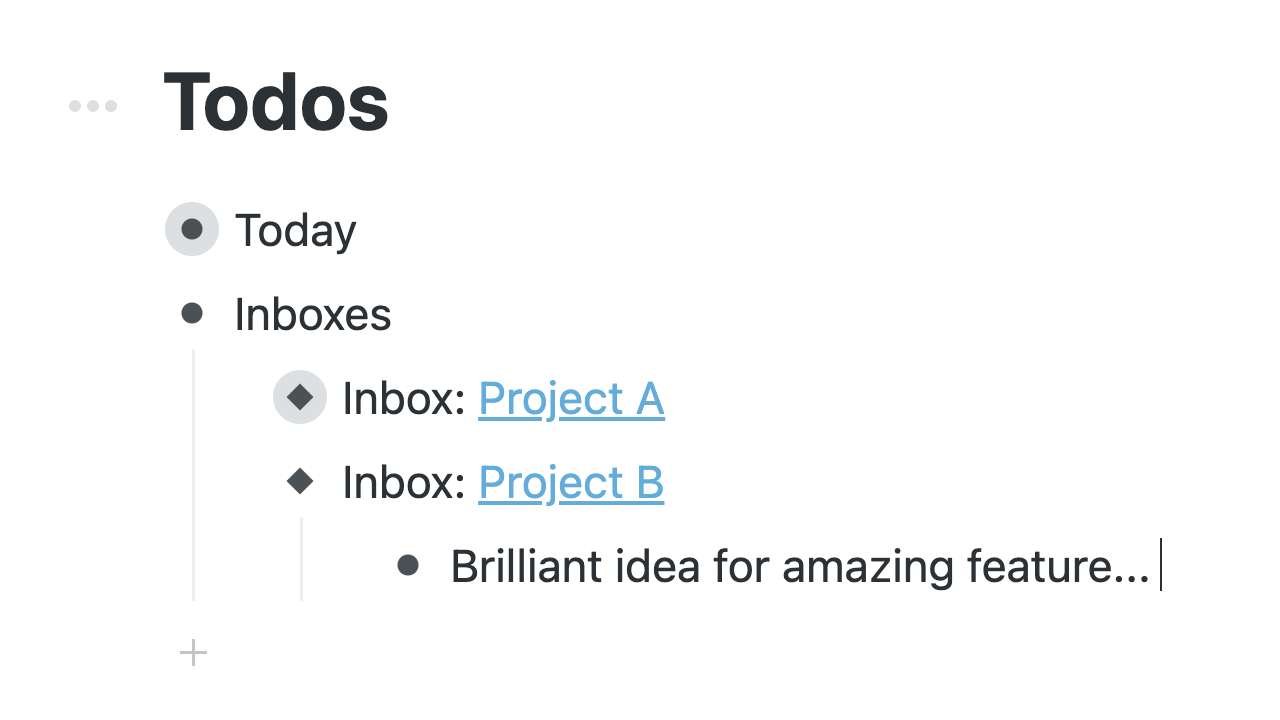Collapse Project B via its indent line
The height and width of the screenshot is (720, 1280).
[x=301, y=559]
